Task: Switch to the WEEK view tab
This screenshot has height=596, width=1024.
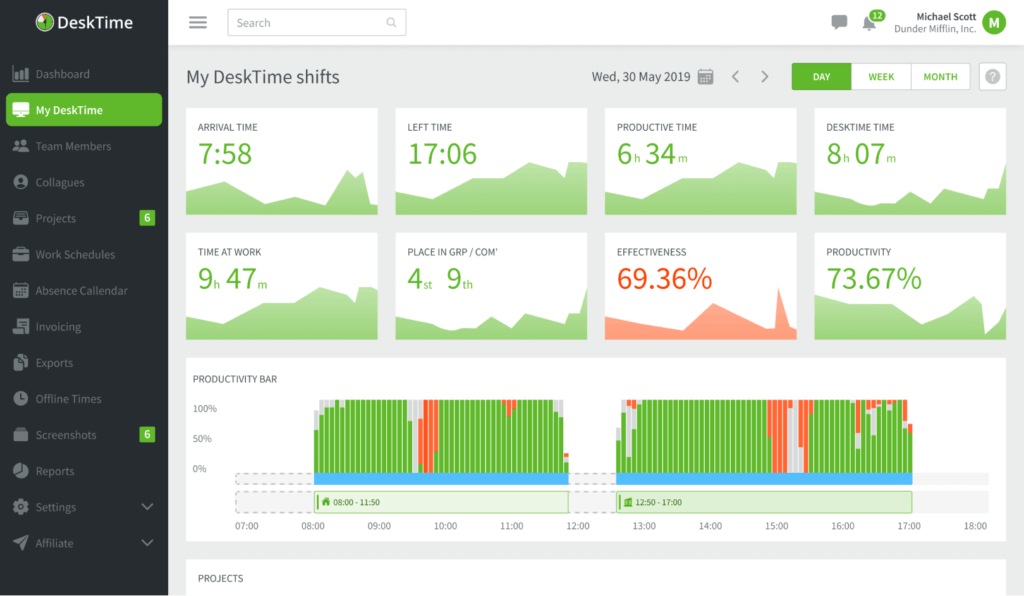Action: pos(880,76)
